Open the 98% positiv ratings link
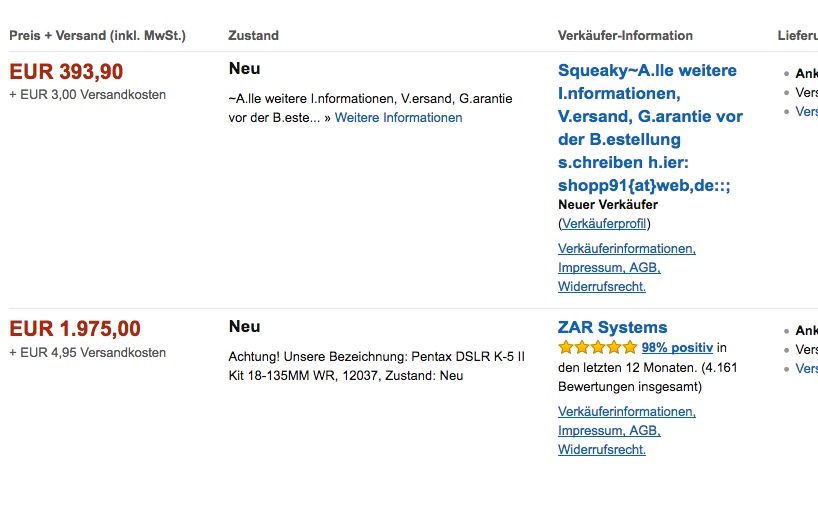Image resolution: width=818 pixels, height=512 pixels. [677, 348]
